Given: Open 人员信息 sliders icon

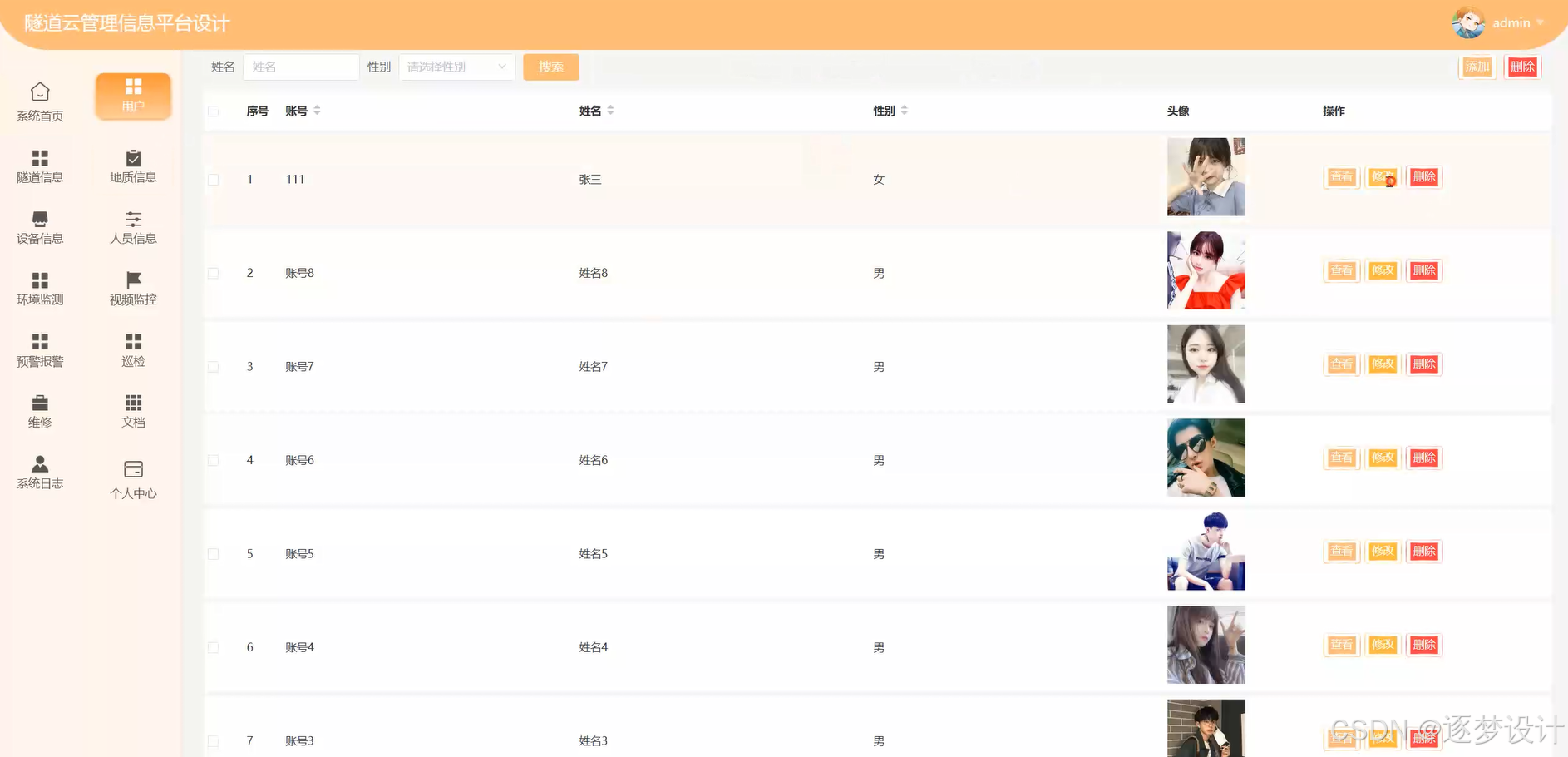Looking at the screenshot, I should coord(133,219).
